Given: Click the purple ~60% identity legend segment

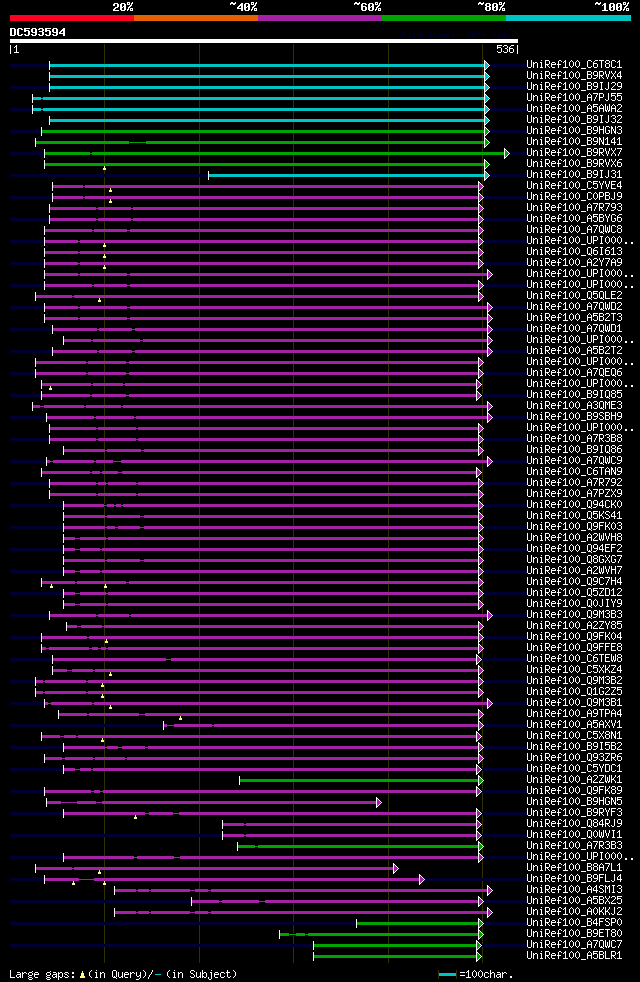Looking at the screenshot, I should pos(320,18).
